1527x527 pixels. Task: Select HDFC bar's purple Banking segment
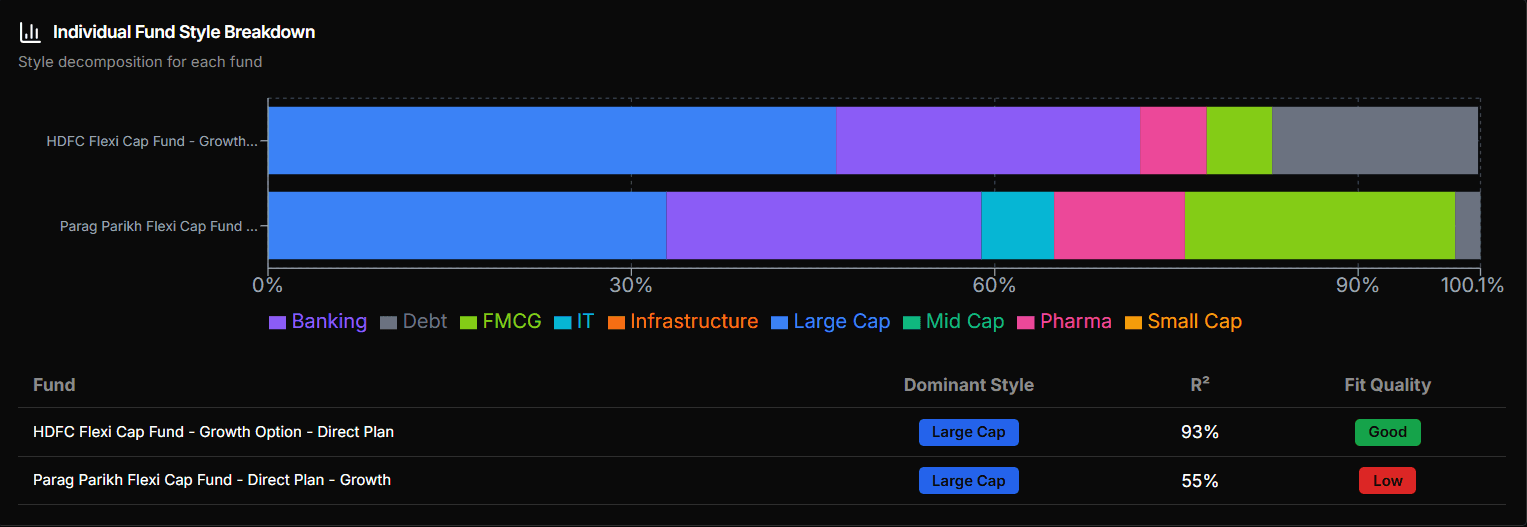pyautogui.click(x=987, y=141)
